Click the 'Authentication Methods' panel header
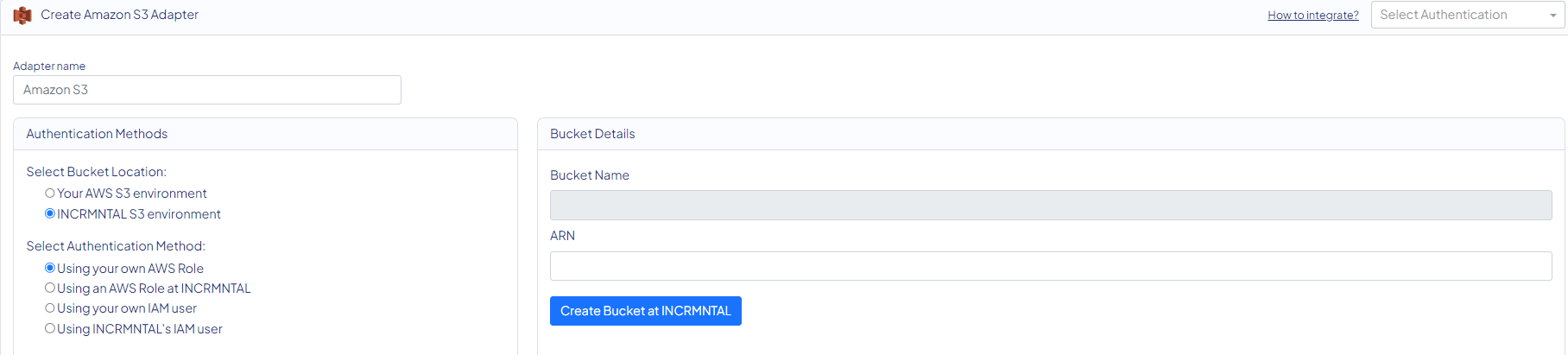Image resolution: width=1568 pixels, height=355 pixels. pos(97,134)
